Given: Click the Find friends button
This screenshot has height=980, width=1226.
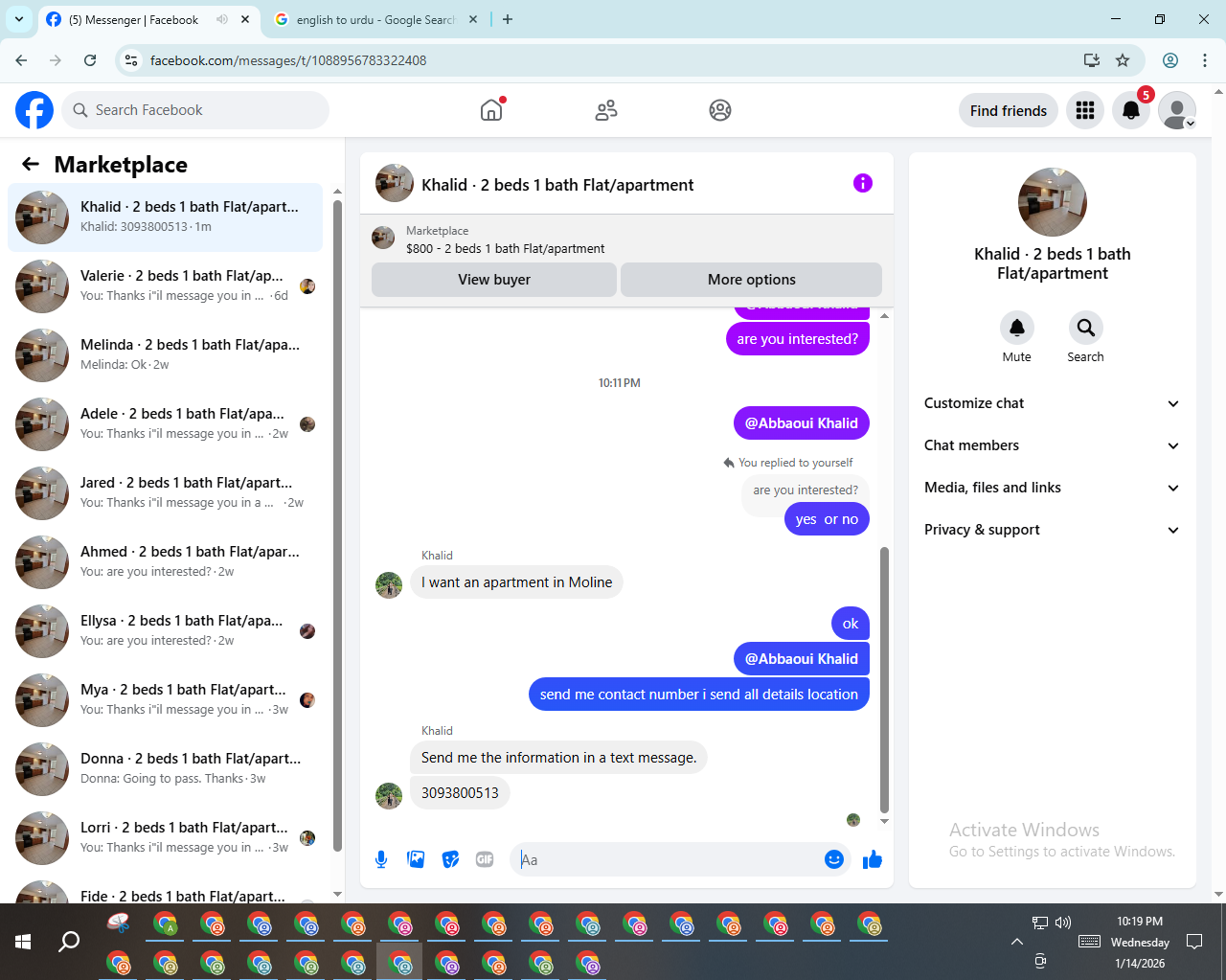Looking at the screenshot, I should pyautogui.click(x=1009, y=110).
